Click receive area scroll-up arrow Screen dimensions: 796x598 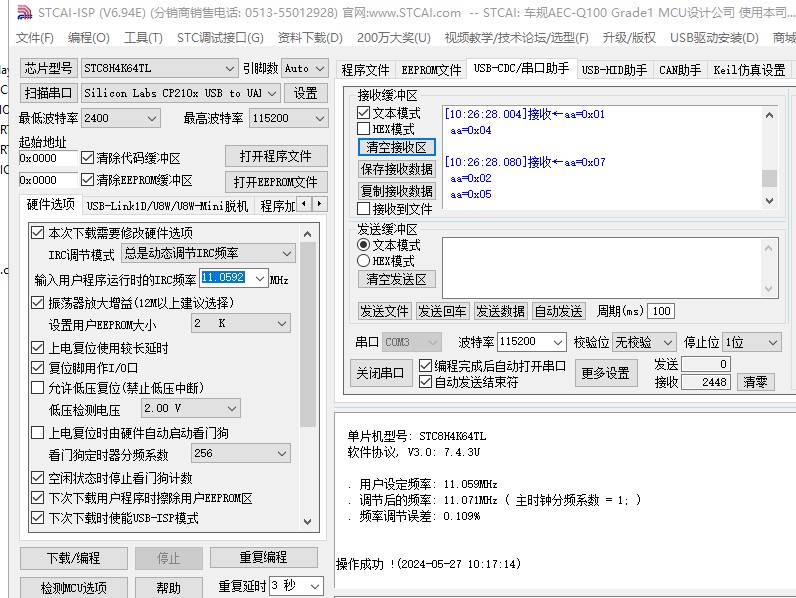pyautogui.click(x=770, y=115)
